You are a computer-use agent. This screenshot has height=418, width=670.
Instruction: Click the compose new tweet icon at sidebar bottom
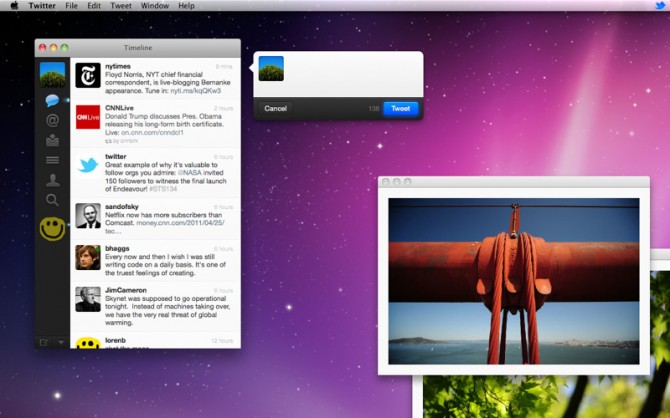44,342
